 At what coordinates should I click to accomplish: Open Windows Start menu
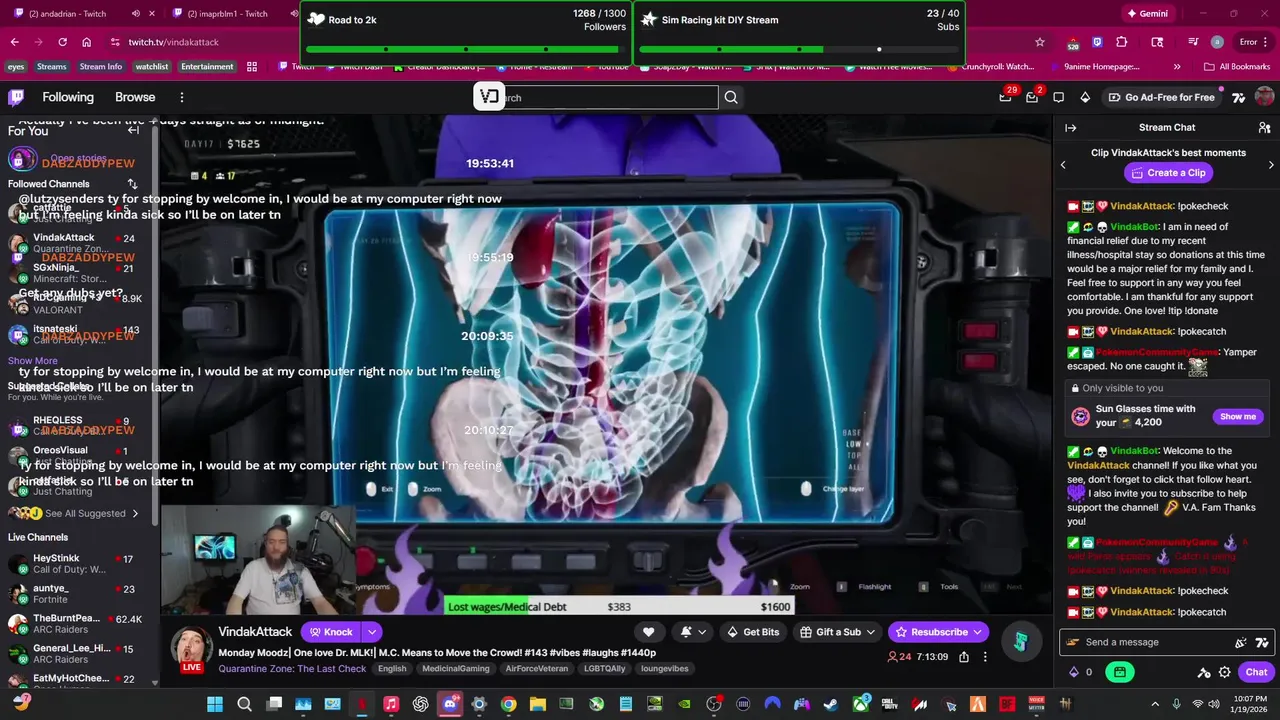[215, 704]
